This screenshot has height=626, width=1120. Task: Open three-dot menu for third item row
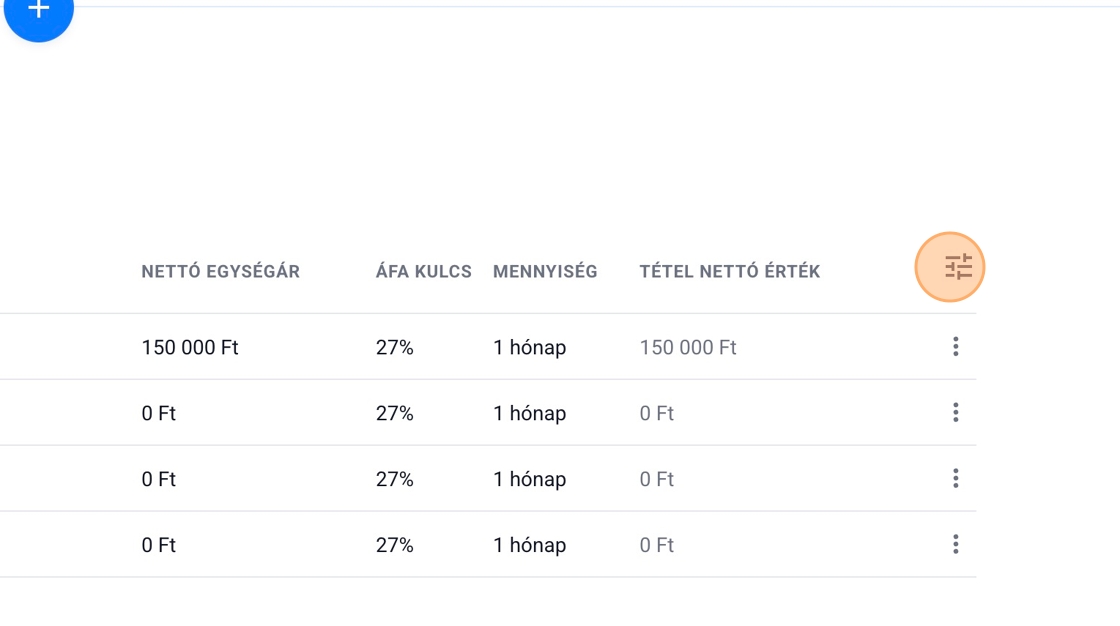[956, 478]
